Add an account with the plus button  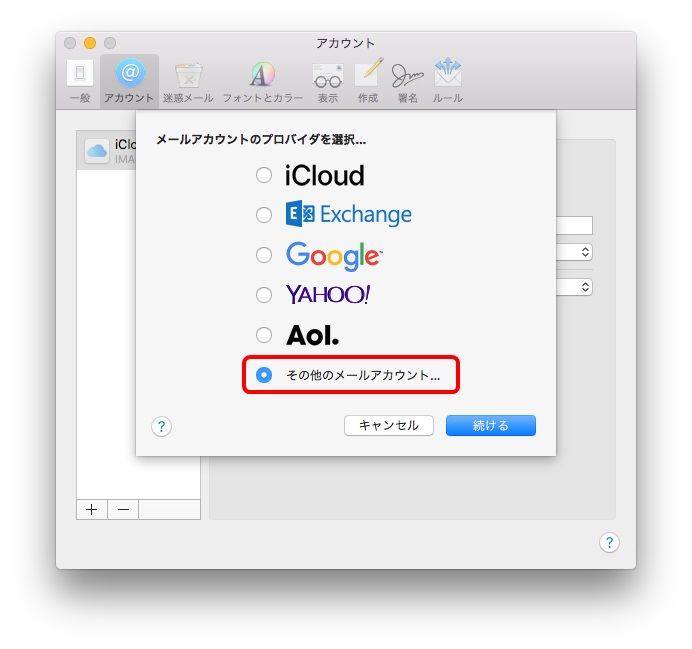pyautogui.click(x=92, y=510)
